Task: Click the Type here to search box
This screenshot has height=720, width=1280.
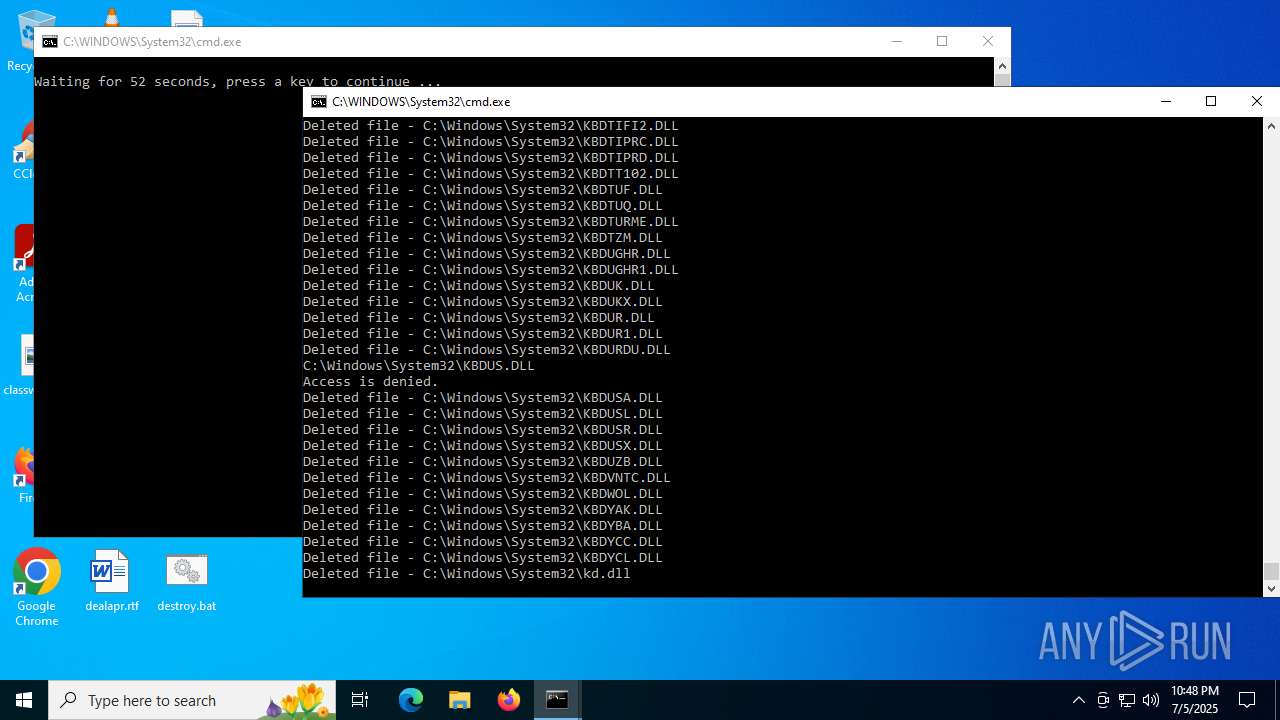Action: pos(193,700)
